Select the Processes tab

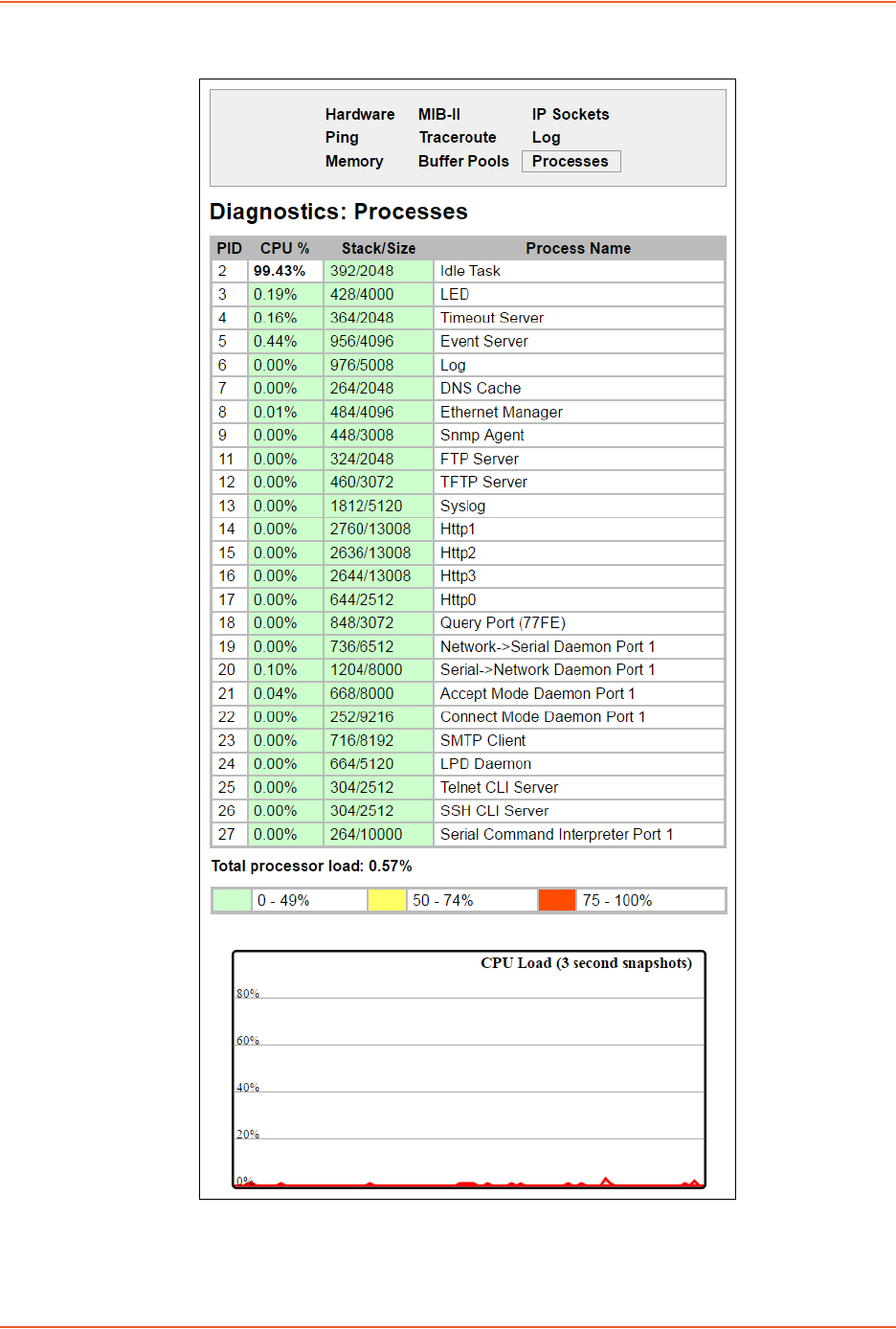[571, 162]
